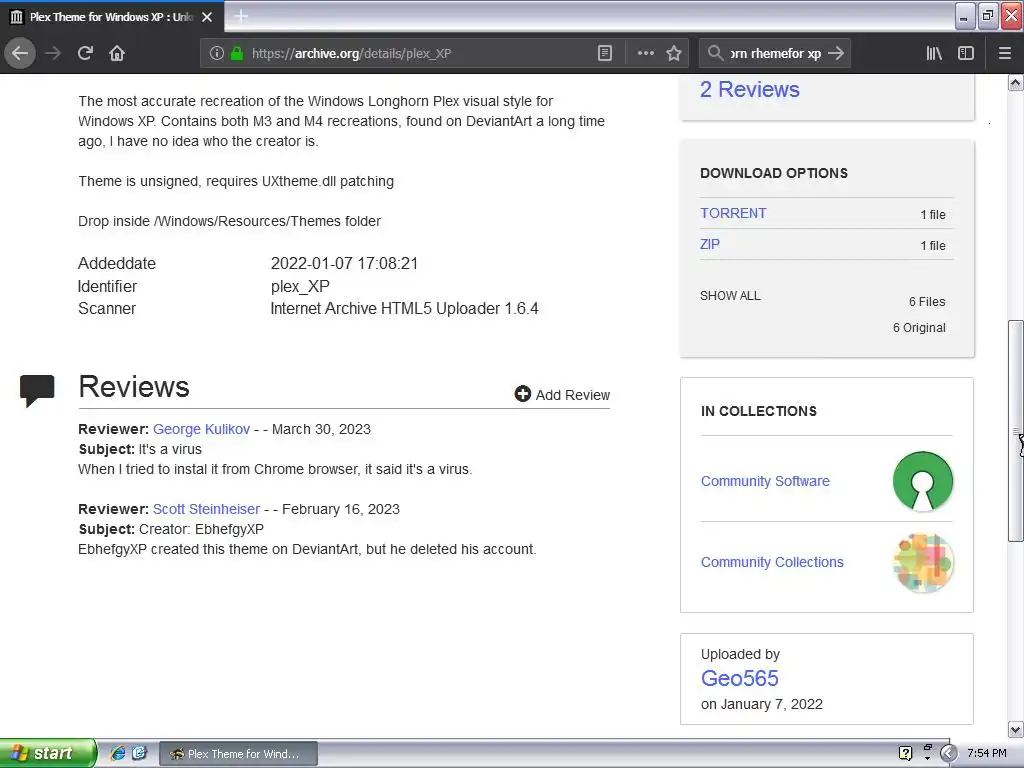The width and height of the screenshot is (1024, 768).
Task: Open a new tab with the plus button
Action: [x=241, y=16]
